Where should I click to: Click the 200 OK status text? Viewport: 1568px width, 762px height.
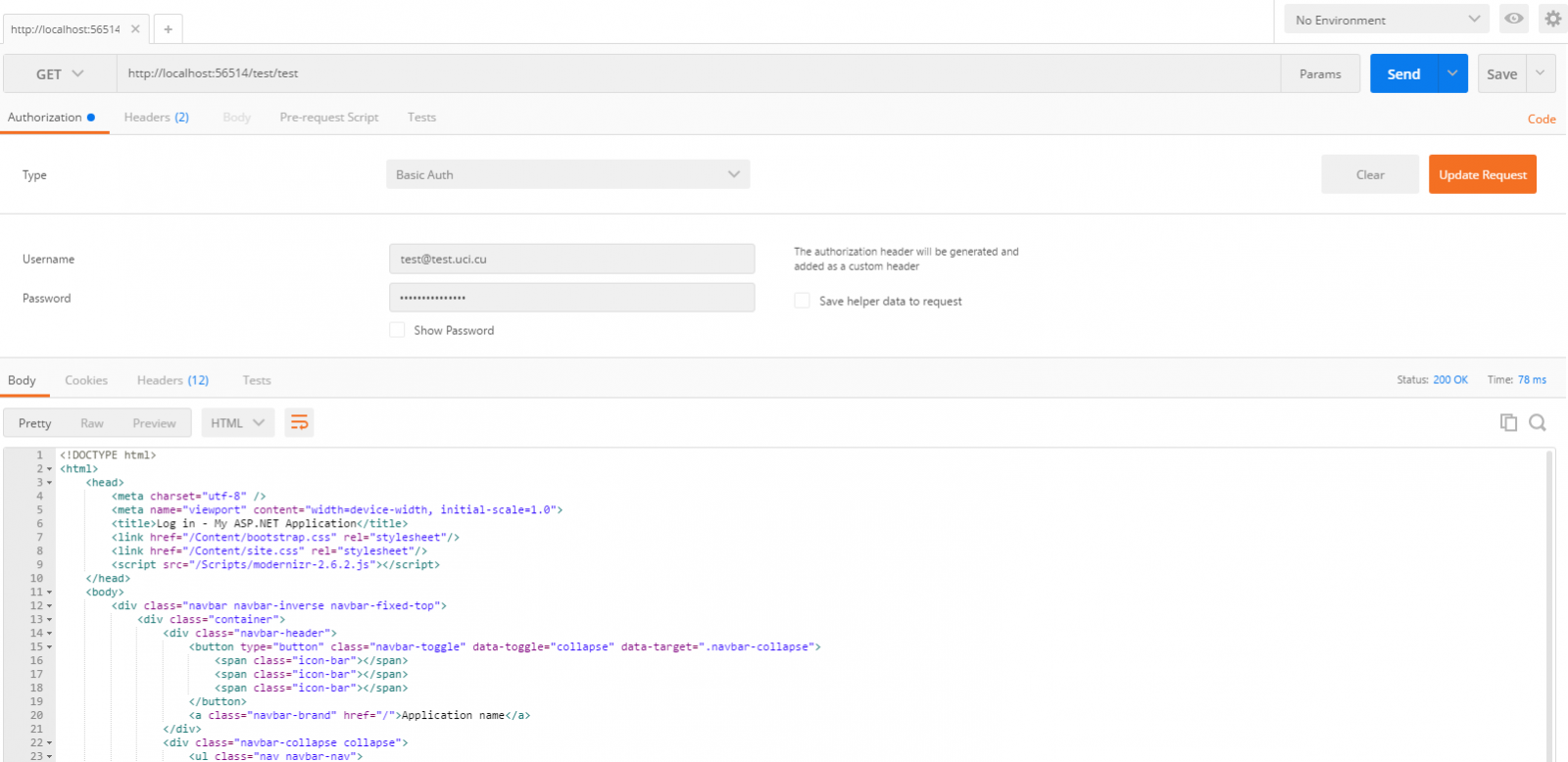pyautogui.click(x=1450, y=380)
